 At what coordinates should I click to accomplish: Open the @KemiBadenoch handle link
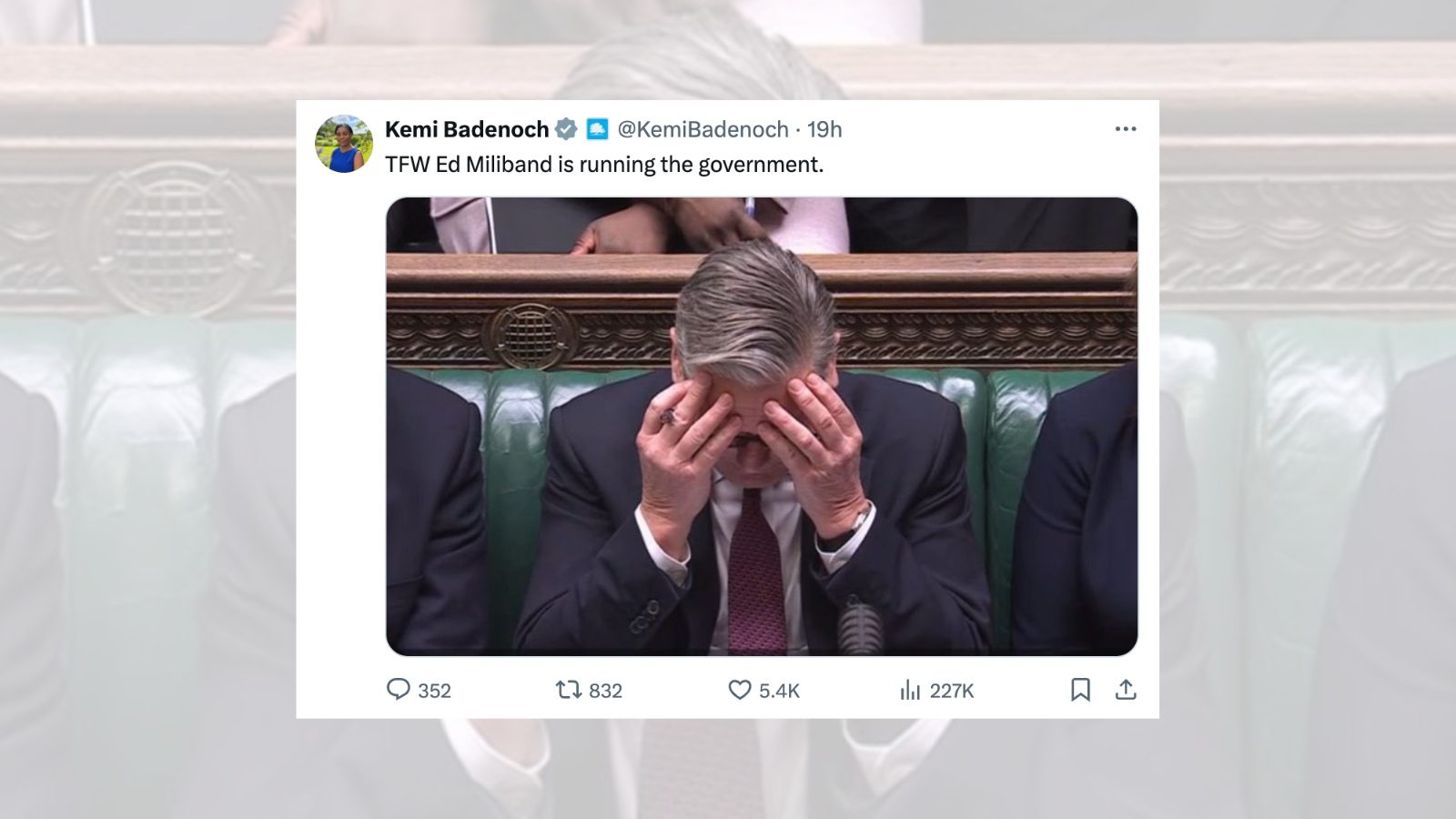[703, 129]
